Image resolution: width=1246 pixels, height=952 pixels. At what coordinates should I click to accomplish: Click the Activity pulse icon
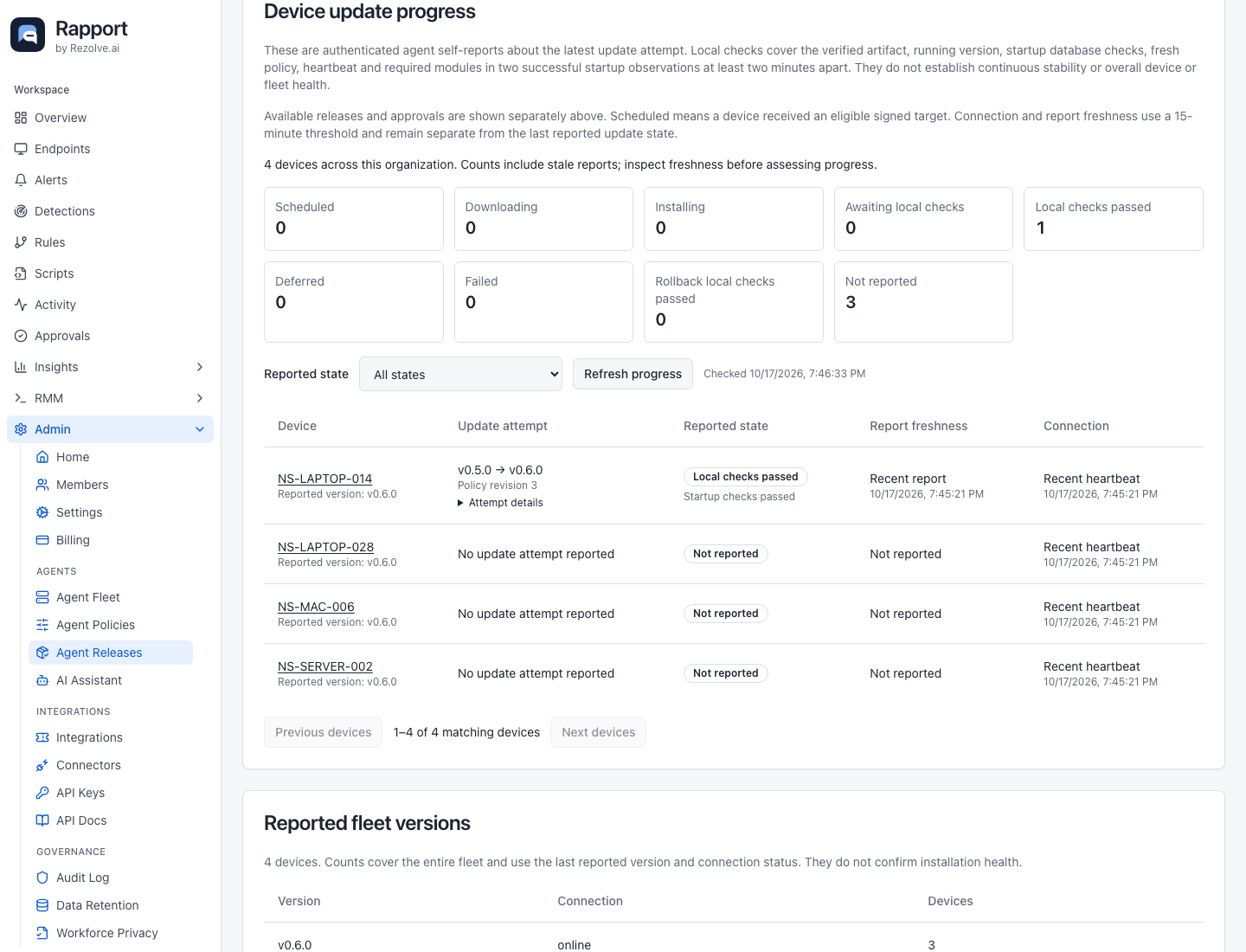tap(21, 305)
